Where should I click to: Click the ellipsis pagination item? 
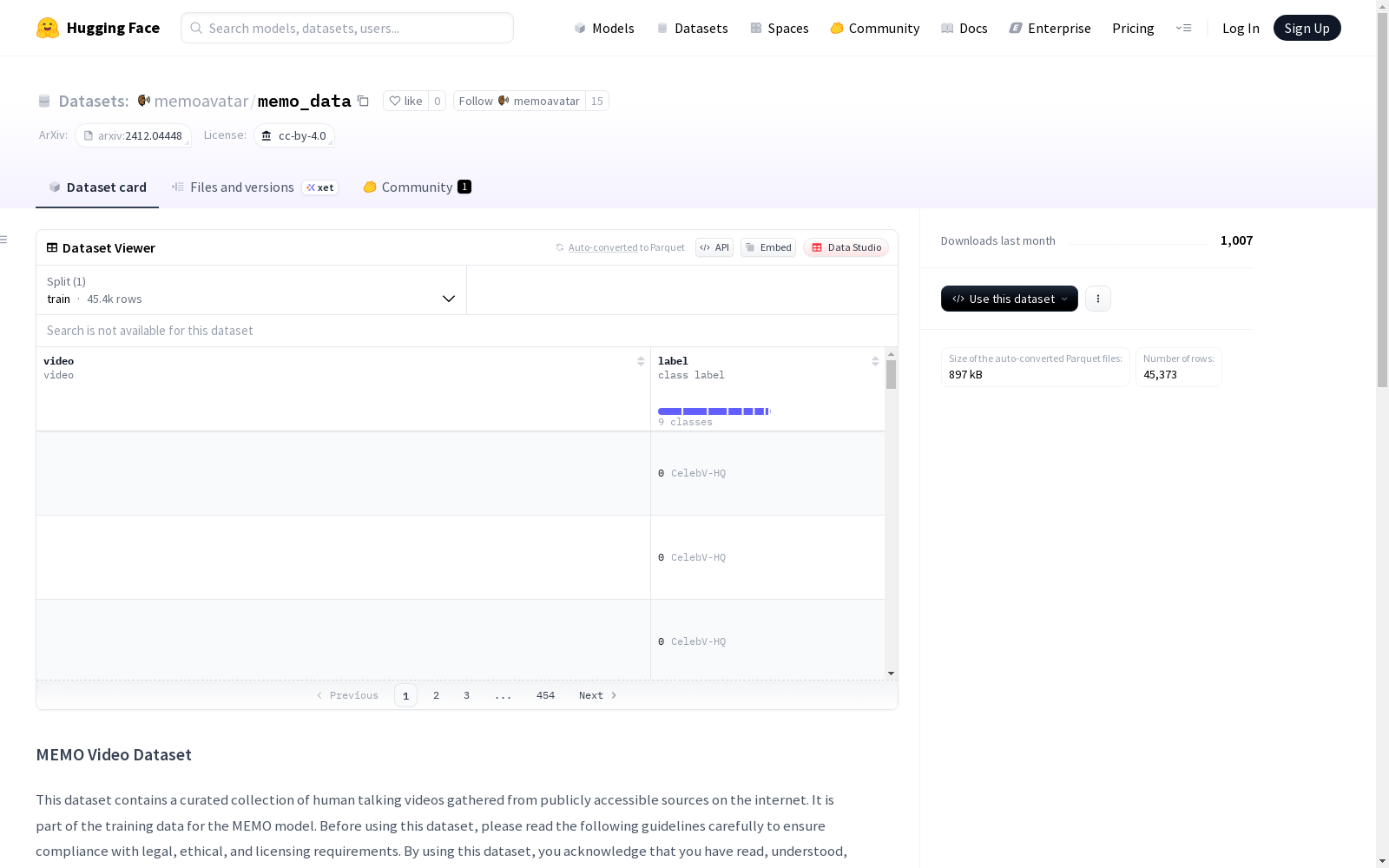tap(503, 695)
